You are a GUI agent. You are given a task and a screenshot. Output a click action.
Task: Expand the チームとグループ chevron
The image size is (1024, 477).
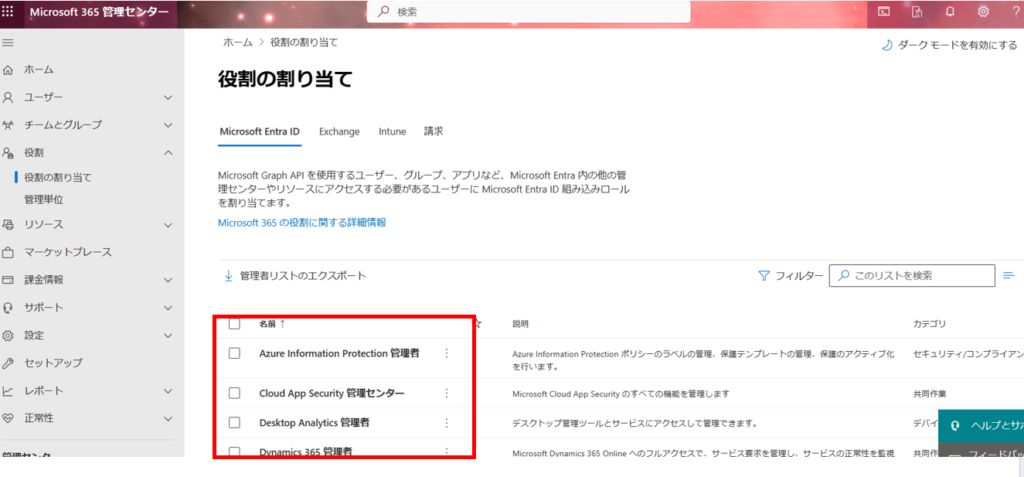(x=168, y=125)
